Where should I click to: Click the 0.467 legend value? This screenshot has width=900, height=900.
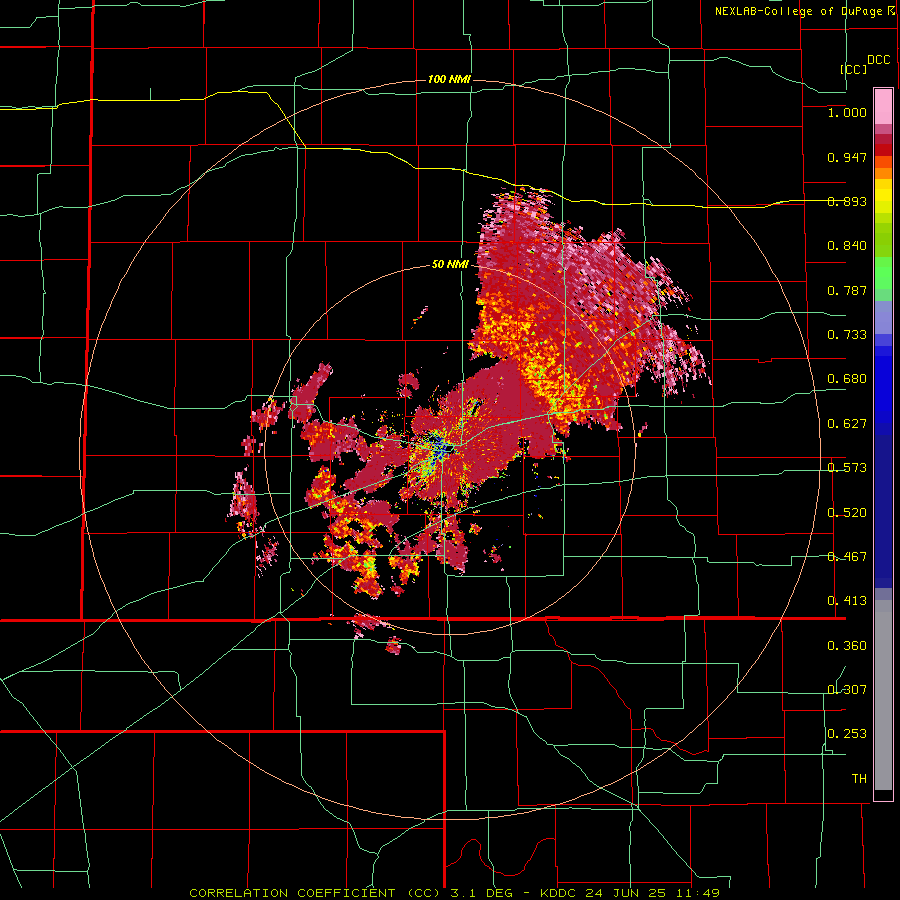point(847,557)
